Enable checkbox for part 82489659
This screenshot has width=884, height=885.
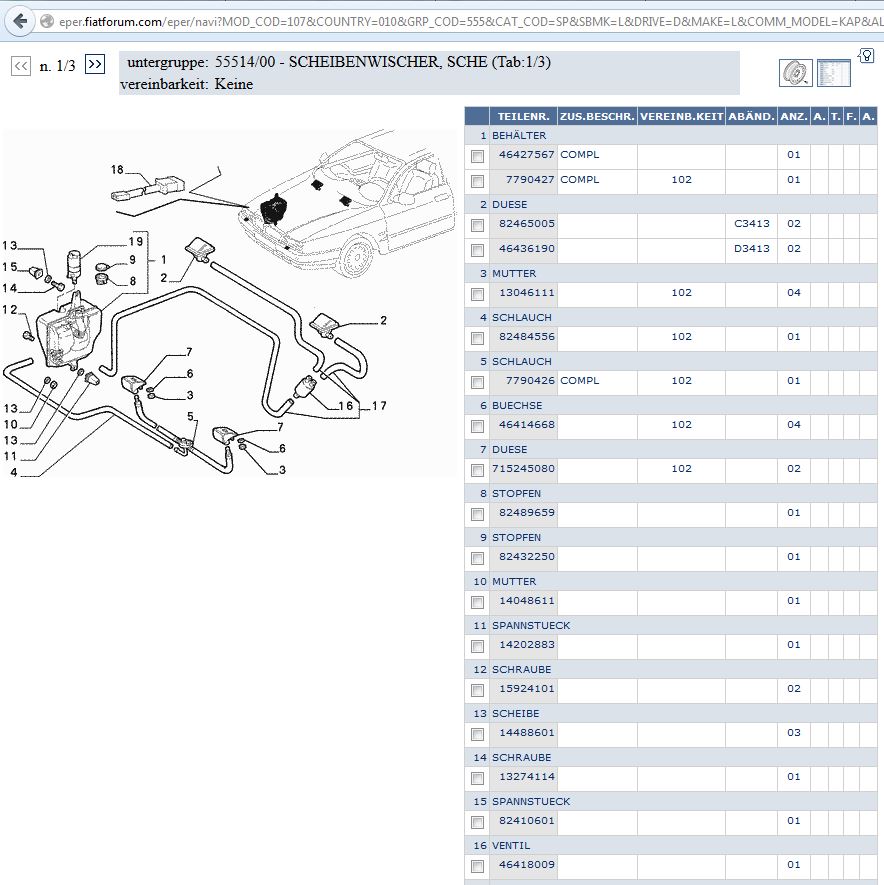pos(478,514)
